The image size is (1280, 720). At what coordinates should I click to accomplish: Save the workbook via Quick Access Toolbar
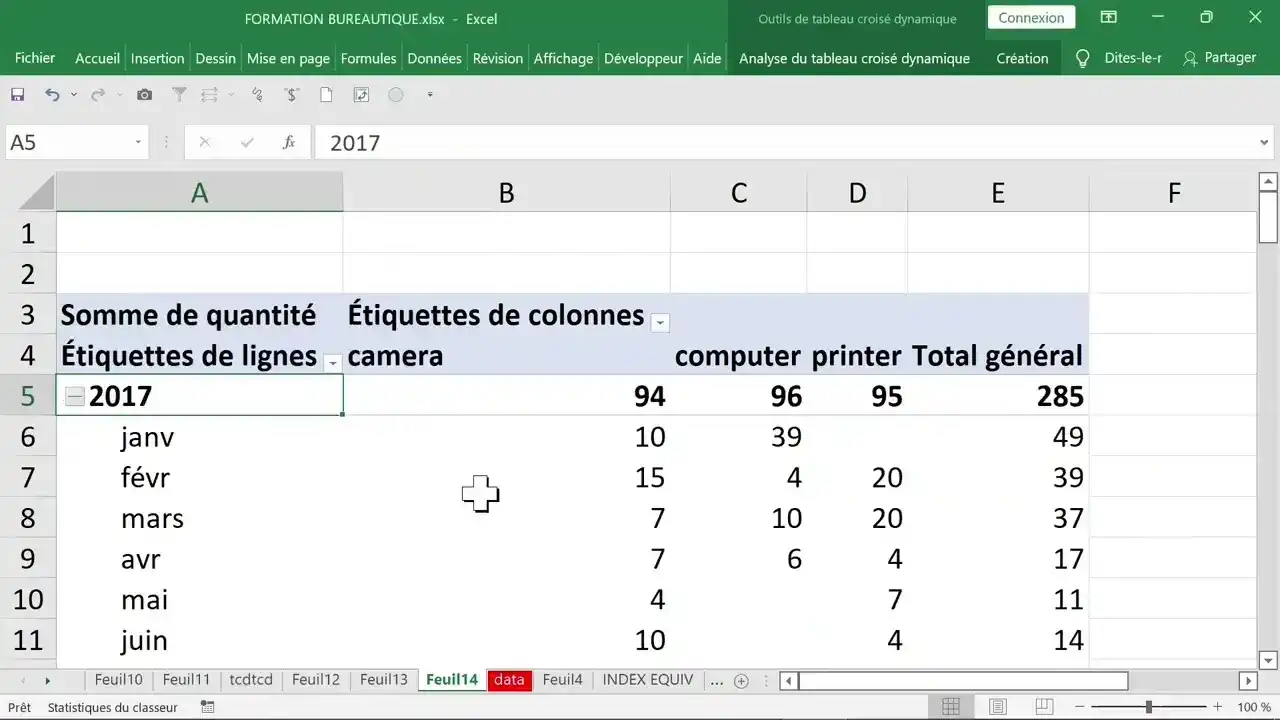(17, 94)
